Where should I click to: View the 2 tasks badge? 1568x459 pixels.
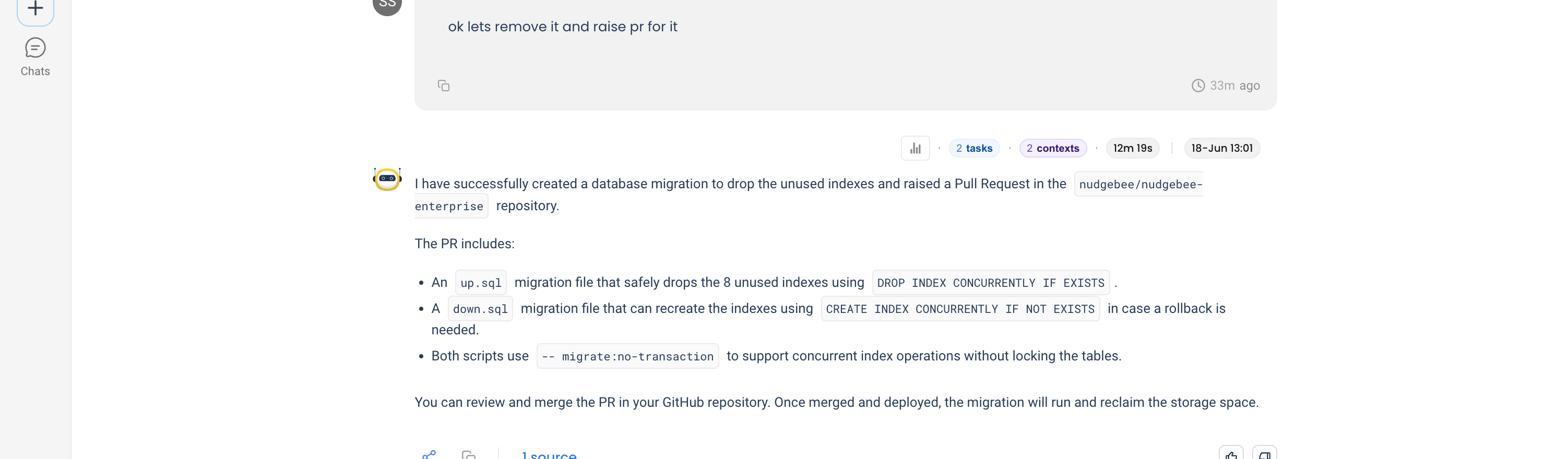click(x=974, y=148)
